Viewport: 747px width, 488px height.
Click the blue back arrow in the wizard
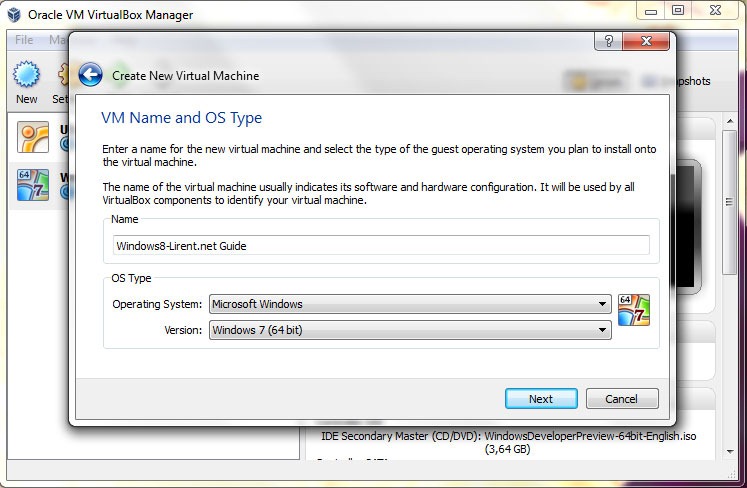click(91, 75)
